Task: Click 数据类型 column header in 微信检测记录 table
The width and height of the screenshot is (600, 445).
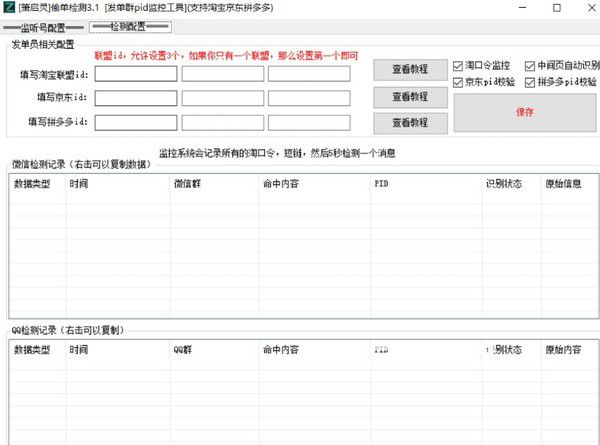Action: (x=38, y=184)
